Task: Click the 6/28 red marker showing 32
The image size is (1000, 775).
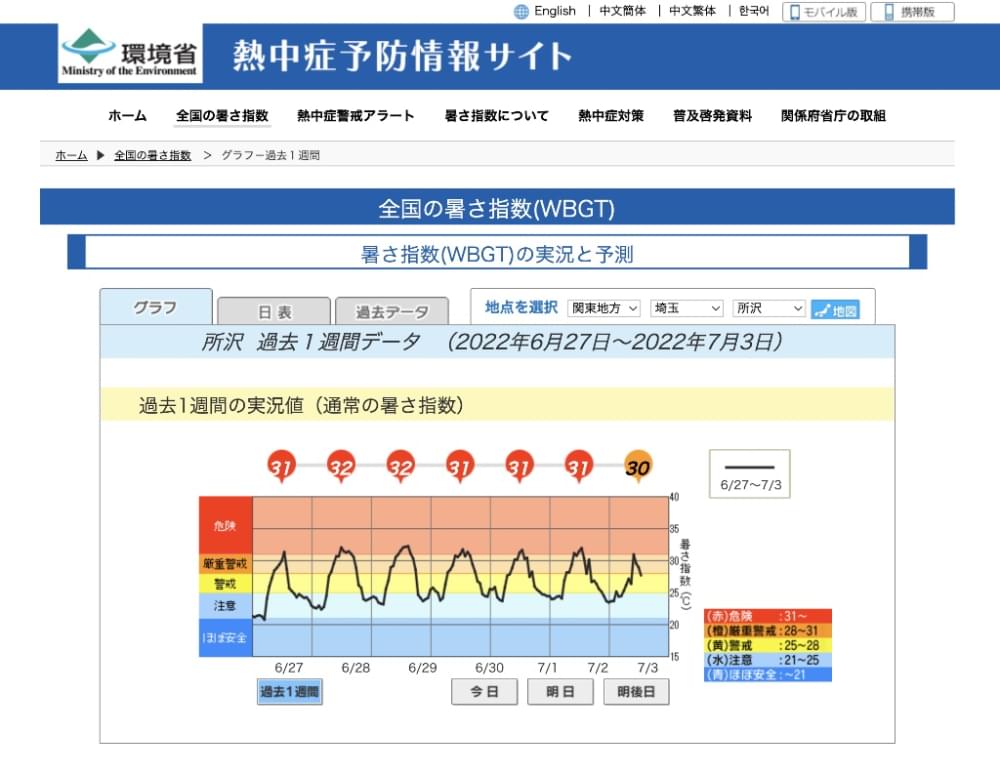Action: pos(341,466)
